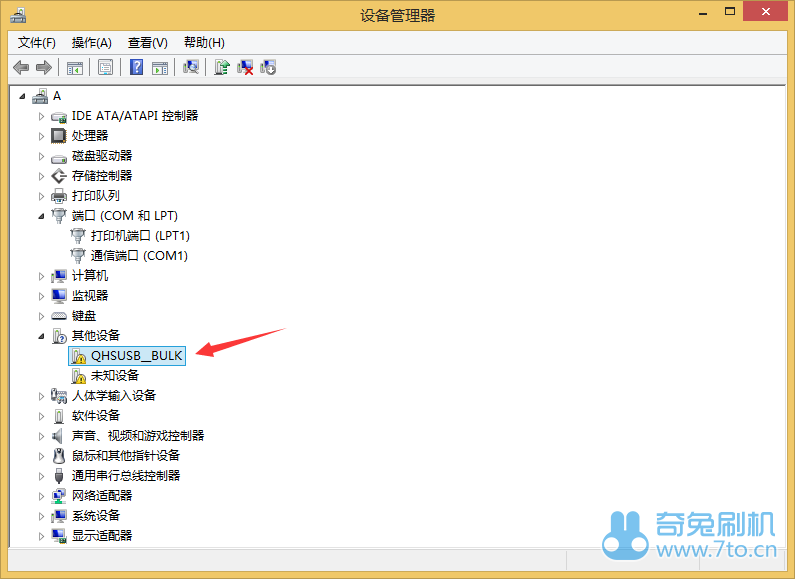795x579 pixels.
Task: Click the Forward arrow toolbar icon
Action: (44, 67)
